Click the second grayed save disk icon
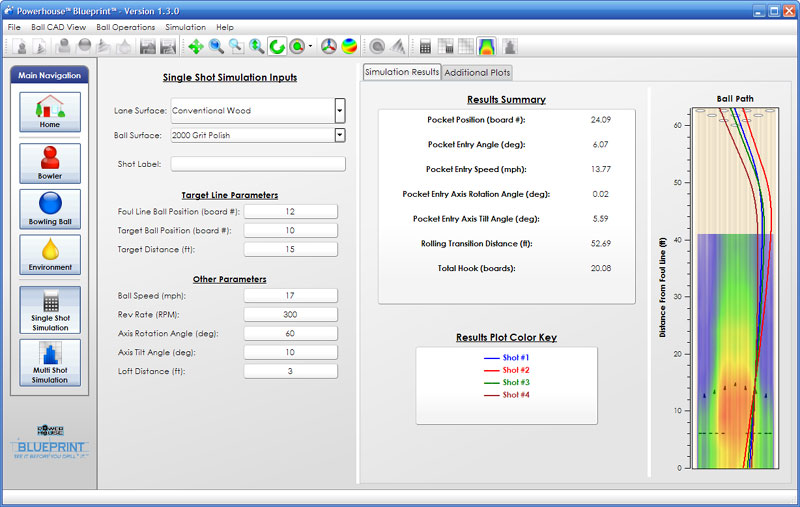 (x=168, y=47)
